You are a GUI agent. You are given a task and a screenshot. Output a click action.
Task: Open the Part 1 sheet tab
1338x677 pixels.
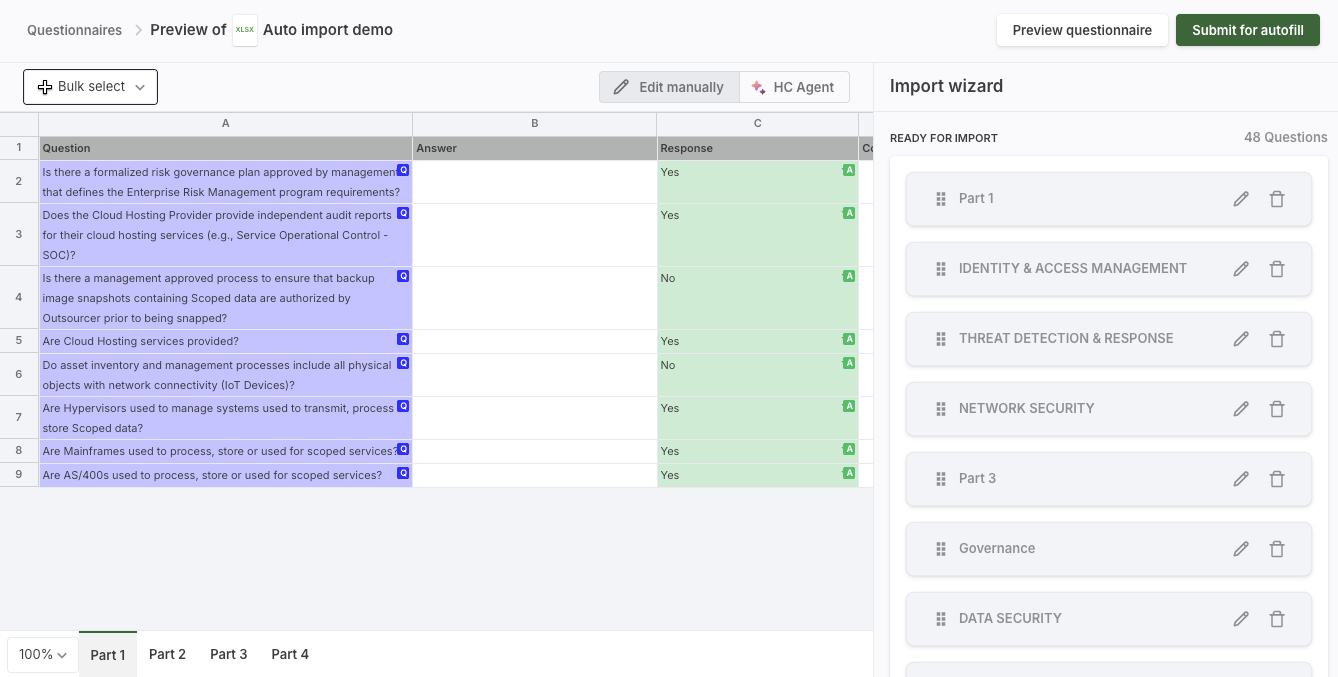point(108,655)
